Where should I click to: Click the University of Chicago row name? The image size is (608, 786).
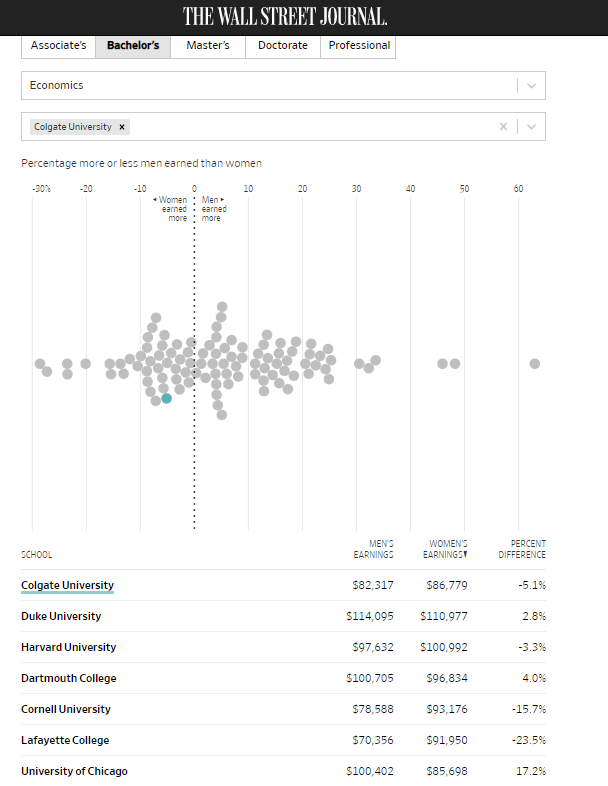coord(74,771)
